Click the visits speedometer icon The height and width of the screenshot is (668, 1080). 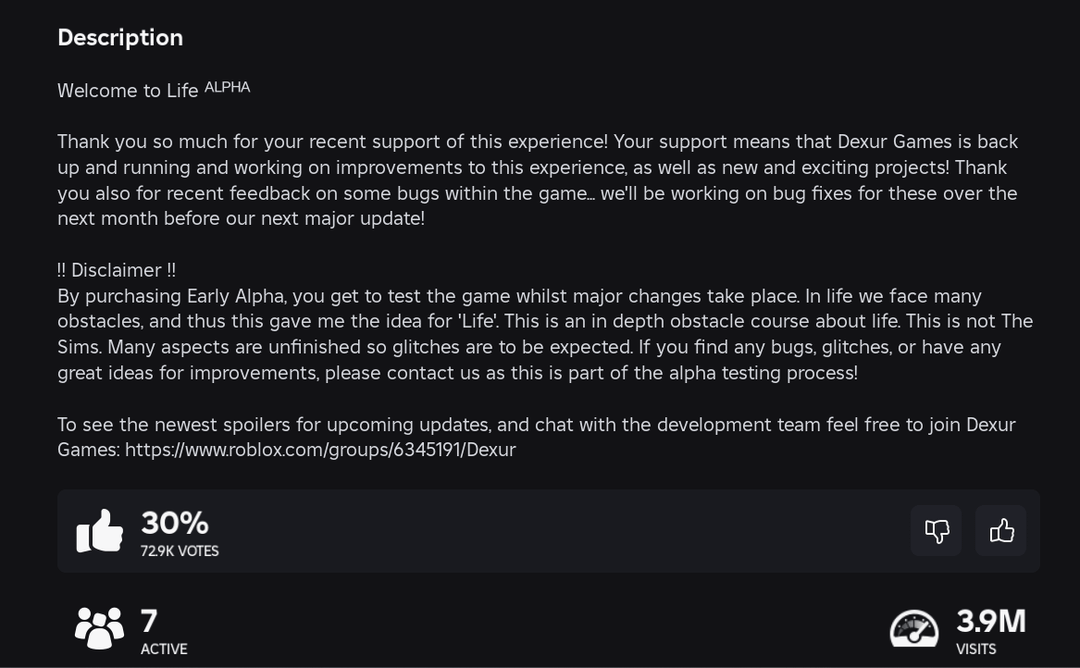click(x=914, y=628)
